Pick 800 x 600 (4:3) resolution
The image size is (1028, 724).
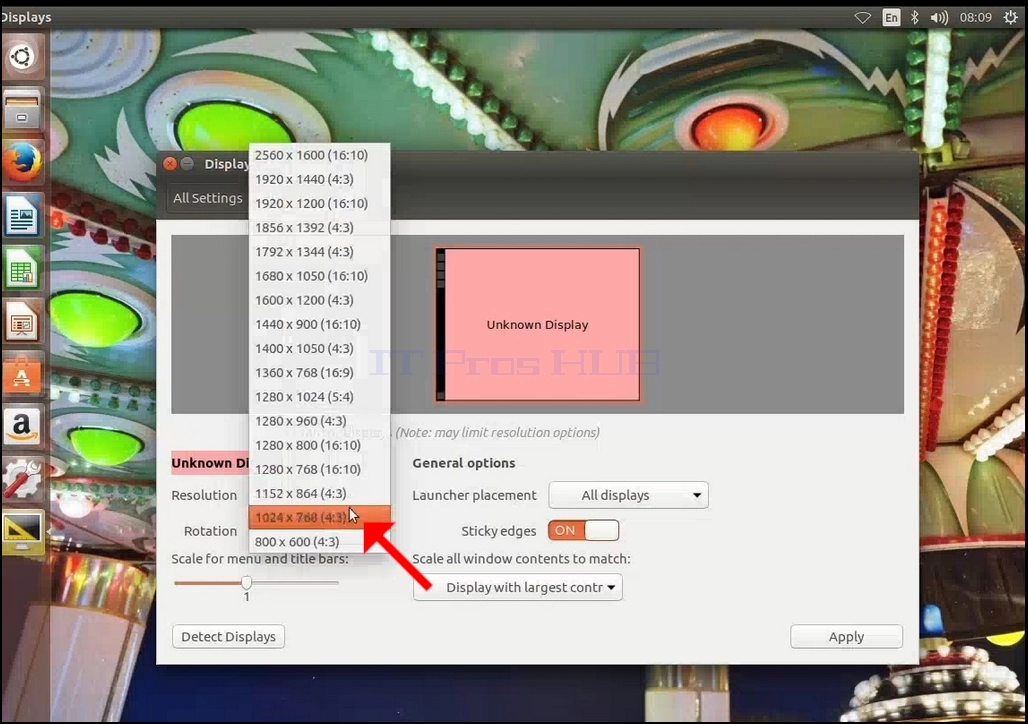319,542
